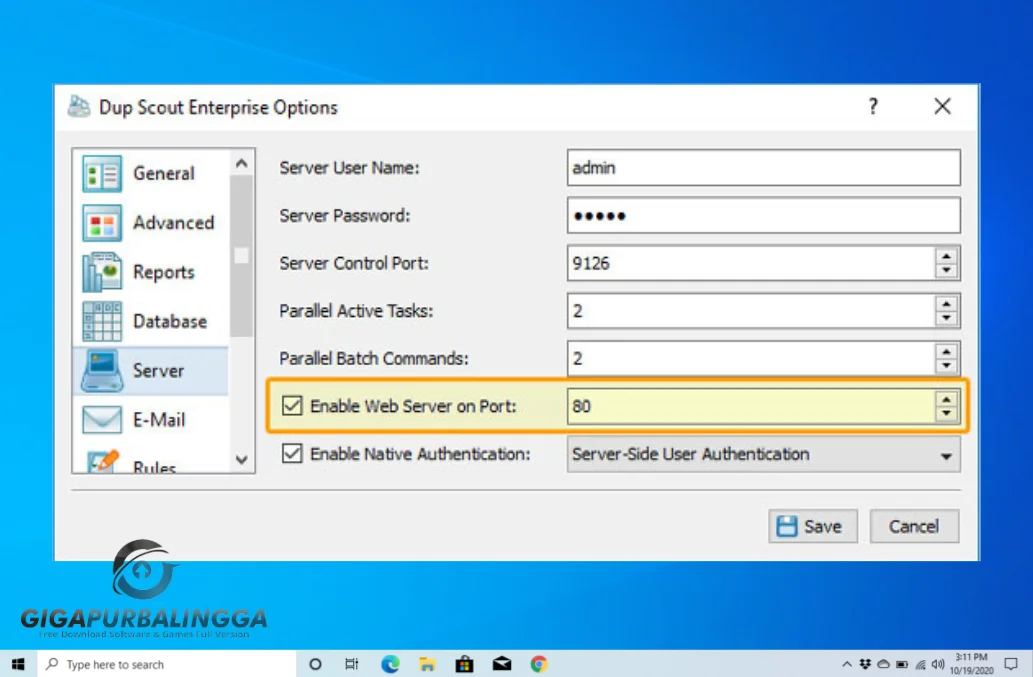
Task: Show hidden system tray icons
Action: [847, 664]
